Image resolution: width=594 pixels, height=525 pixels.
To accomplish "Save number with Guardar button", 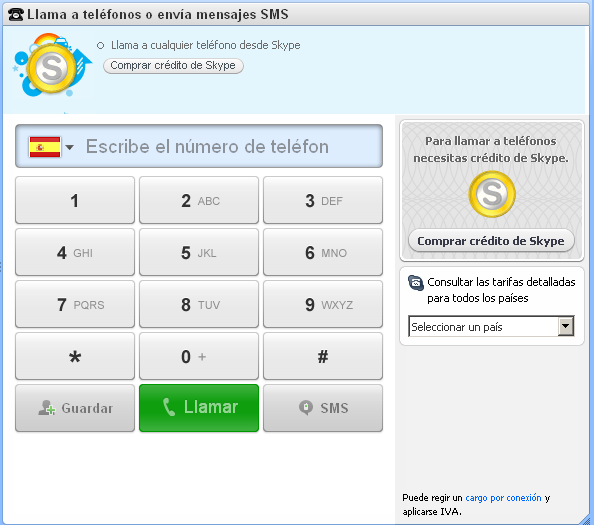I will pyautogui.click(x=75, y=408).
